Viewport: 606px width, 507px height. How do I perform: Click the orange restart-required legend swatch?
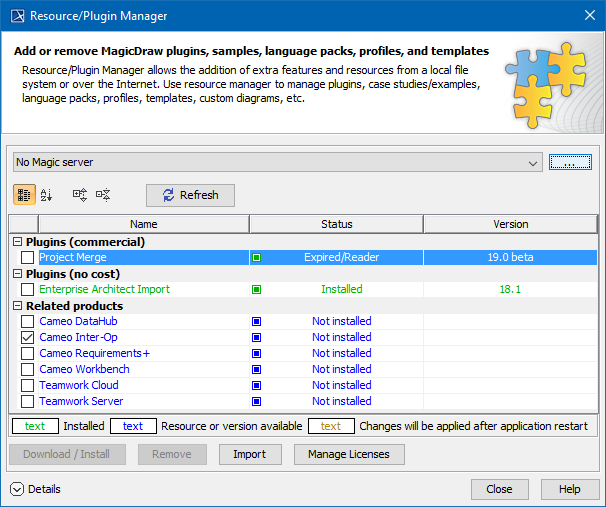[x=331, y=426]
